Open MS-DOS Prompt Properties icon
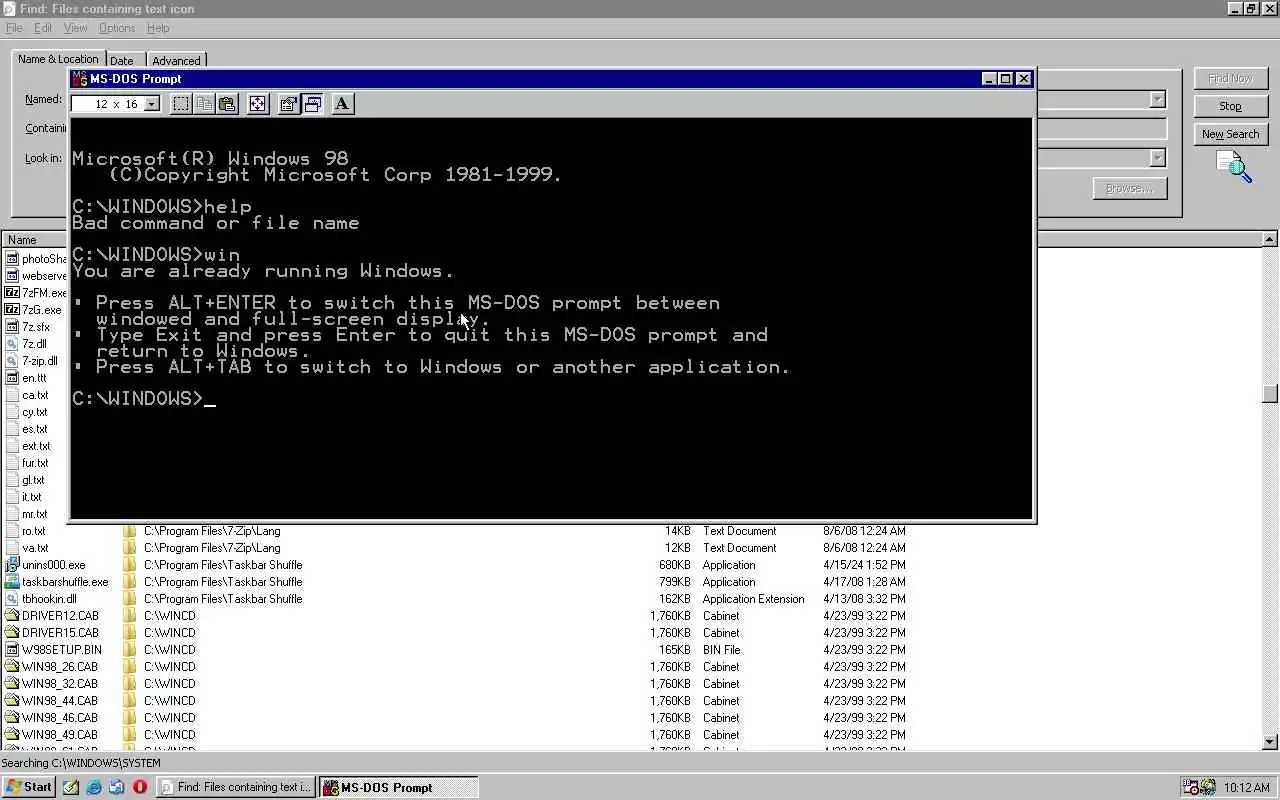This screenshot has width=1280, height=800. [289, 104]
